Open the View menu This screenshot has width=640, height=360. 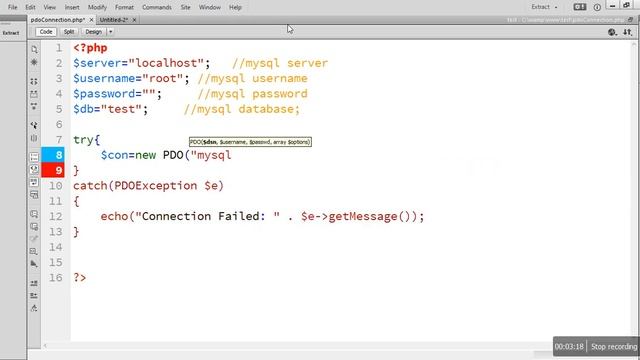coord(49,7)
